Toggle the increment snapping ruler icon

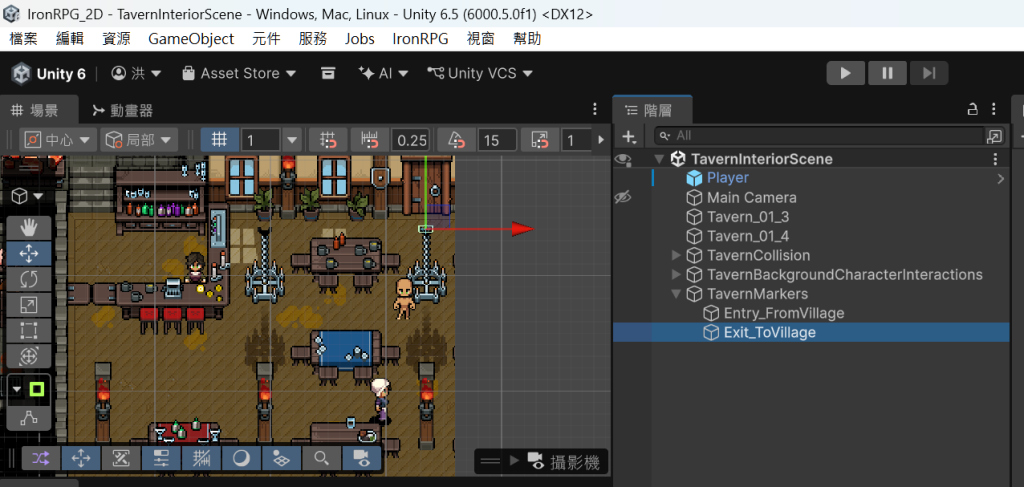[x=370, y=140]
